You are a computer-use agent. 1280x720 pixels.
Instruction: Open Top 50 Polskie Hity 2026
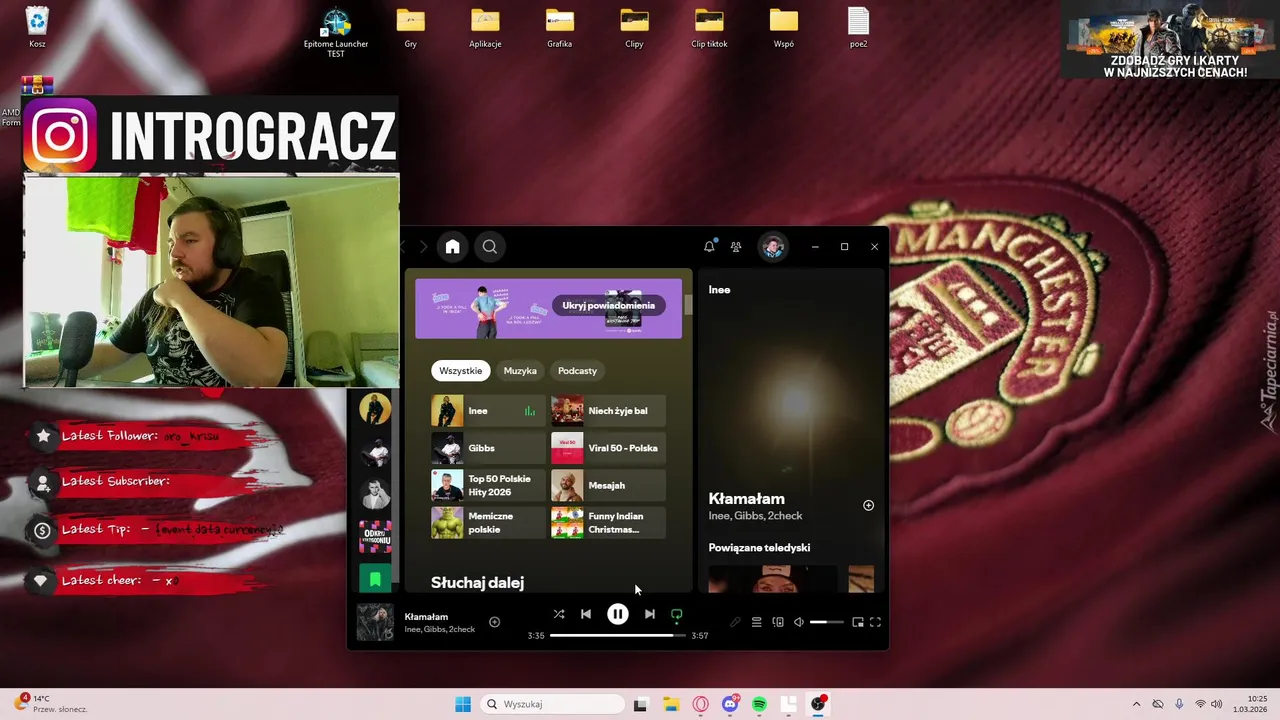(488, 485)
